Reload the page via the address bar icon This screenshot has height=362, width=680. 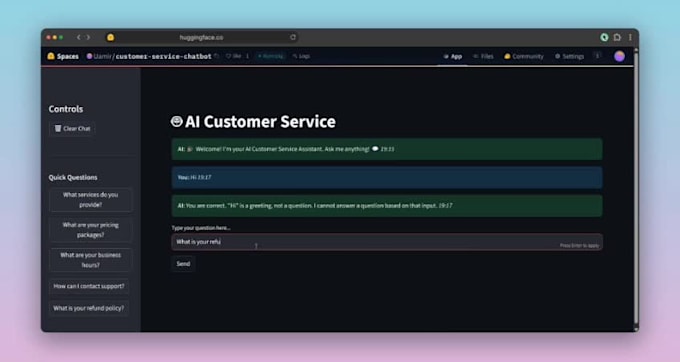pyautogui.click(x=293, y=37)
